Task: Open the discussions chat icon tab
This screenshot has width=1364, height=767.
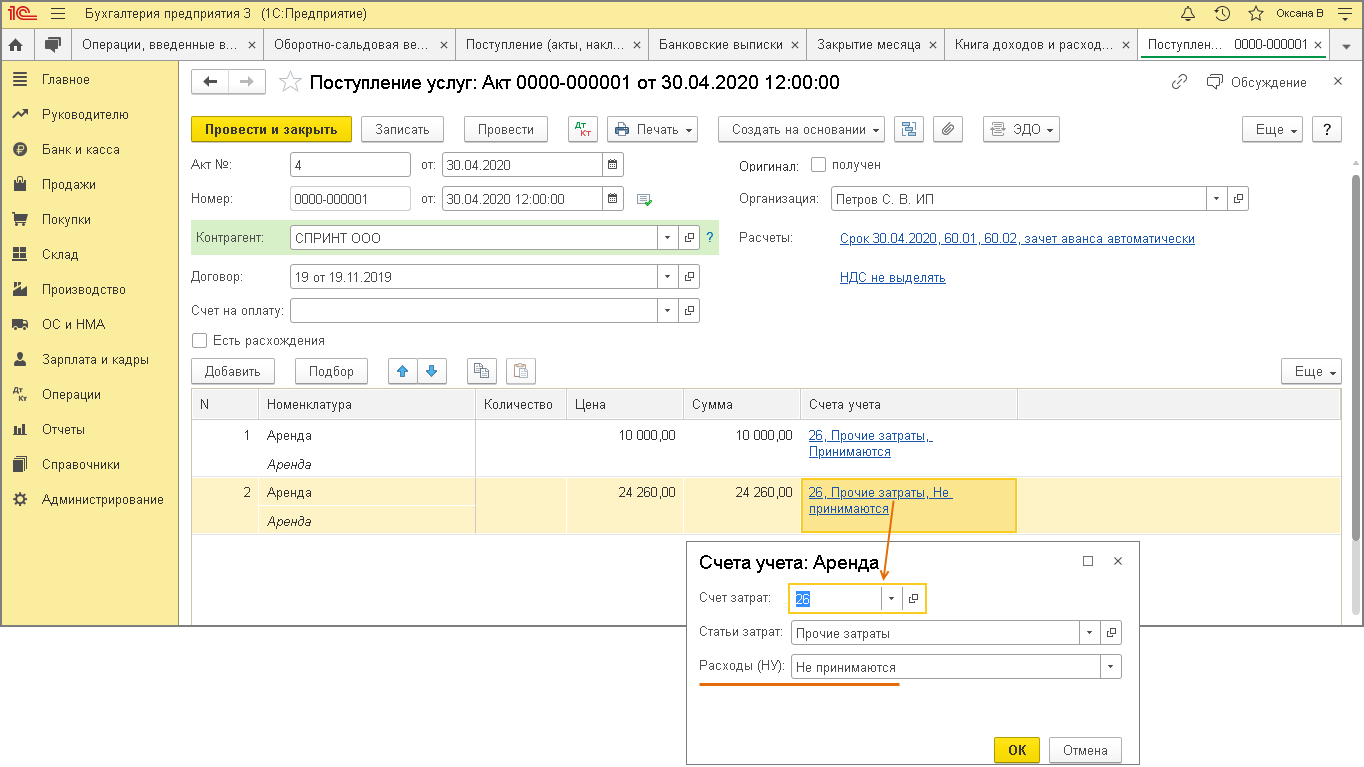Action: pos(52,45)
